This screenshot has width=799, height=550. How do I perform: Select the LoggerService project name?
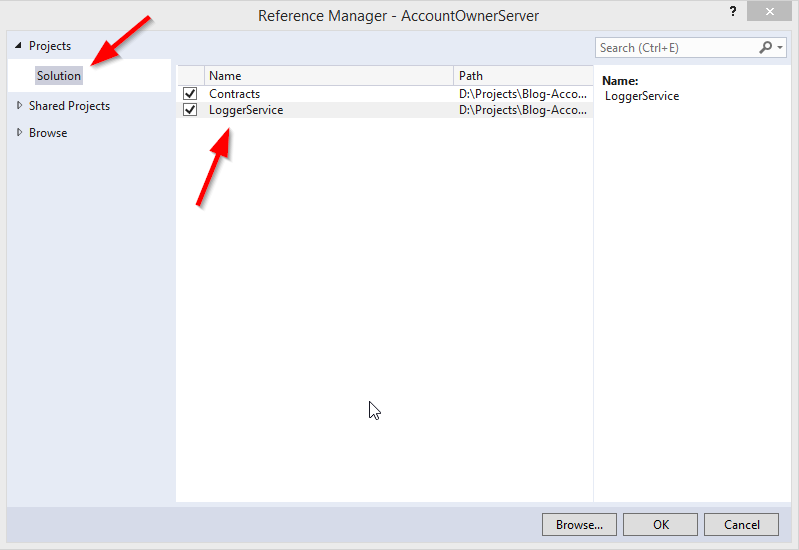246,110
